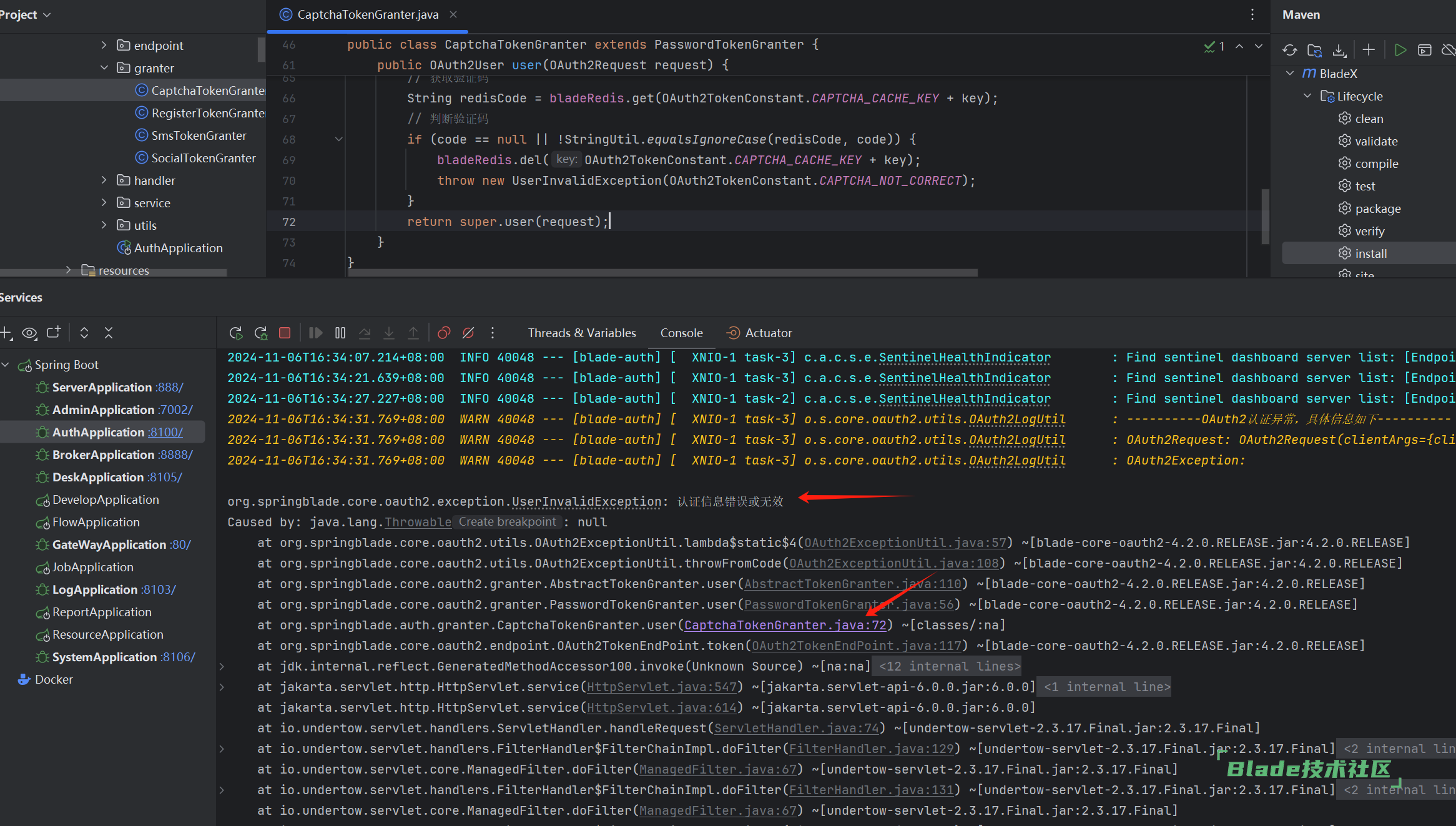Open the Services view options eye icon
Image resolution: width=1456 pixels, height=826 pixels.
click(x=29, y=333)
